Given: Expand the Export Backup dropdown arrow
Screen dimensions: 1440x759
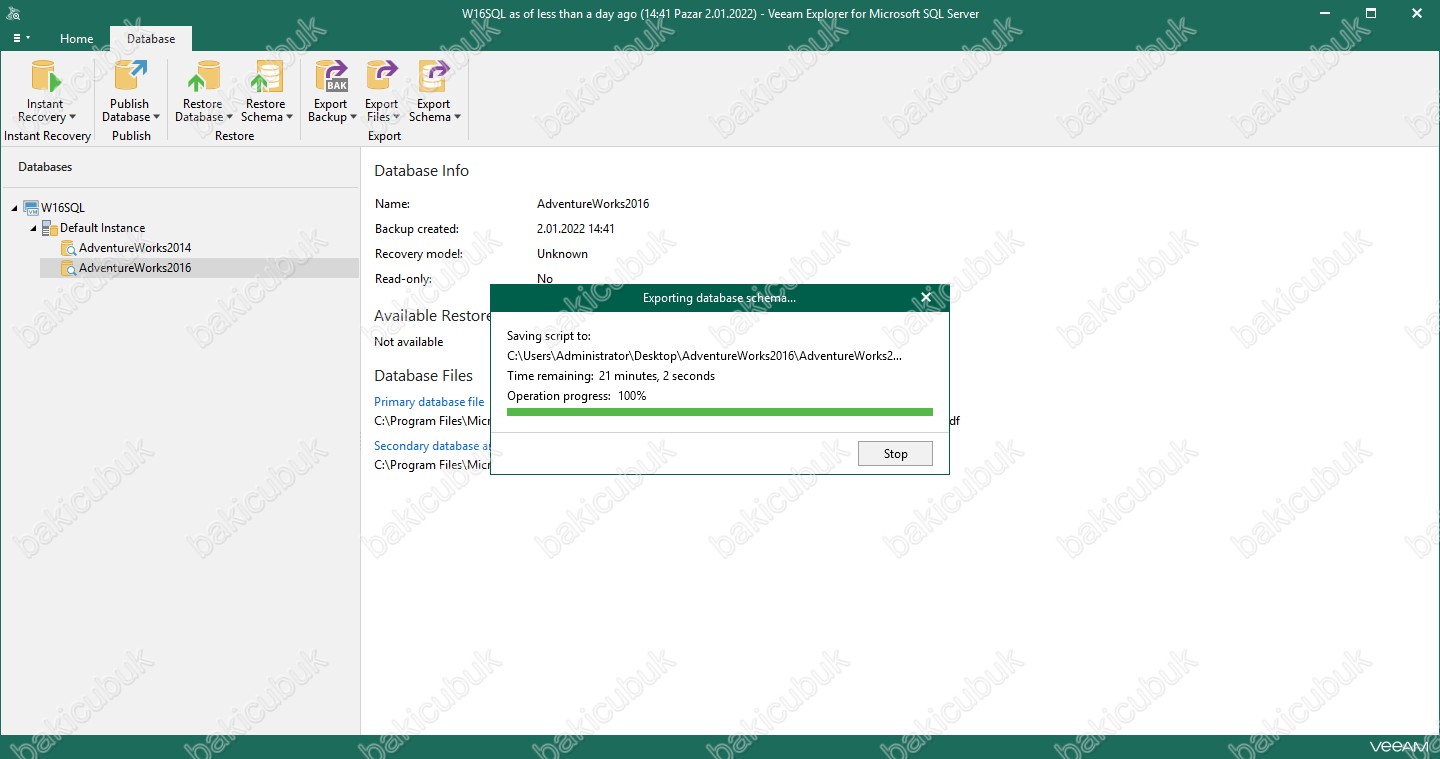Looking at the screenshot, I should (353, 118).
